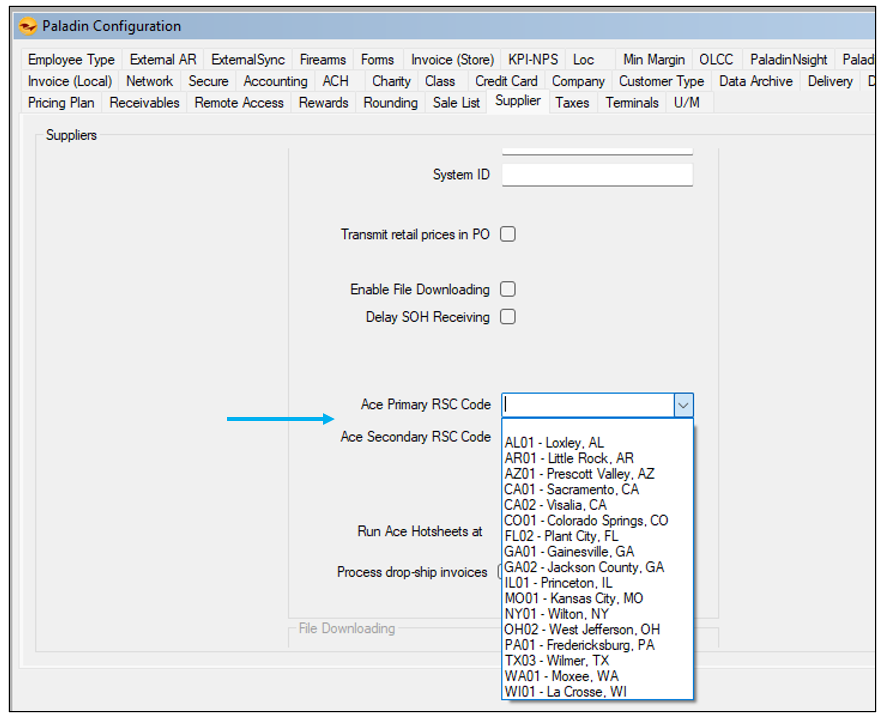Collapse the Ace Primary RSC Code dropdown arrow
The height and width of the screenshot is (717, 881).
tap(683, 405)
